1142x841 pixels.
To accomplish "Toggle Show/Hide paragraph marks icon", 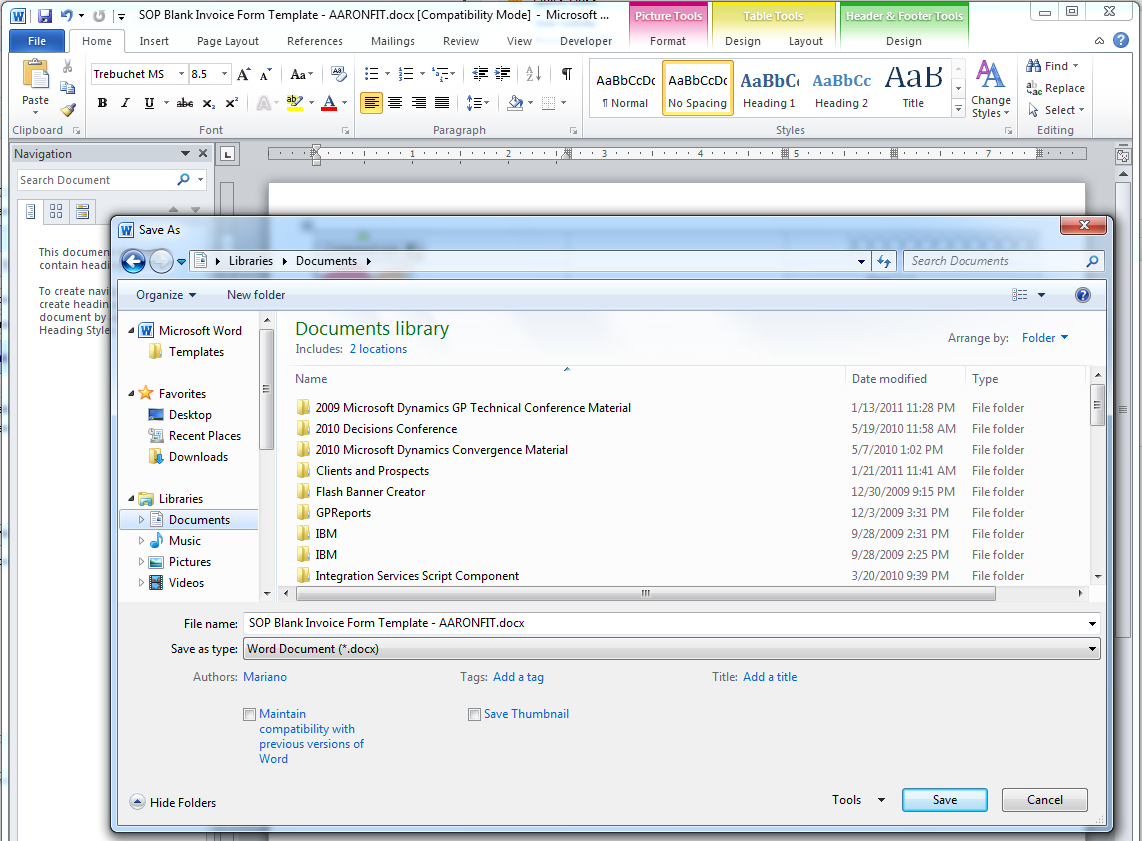I will (x=567, y=74).
